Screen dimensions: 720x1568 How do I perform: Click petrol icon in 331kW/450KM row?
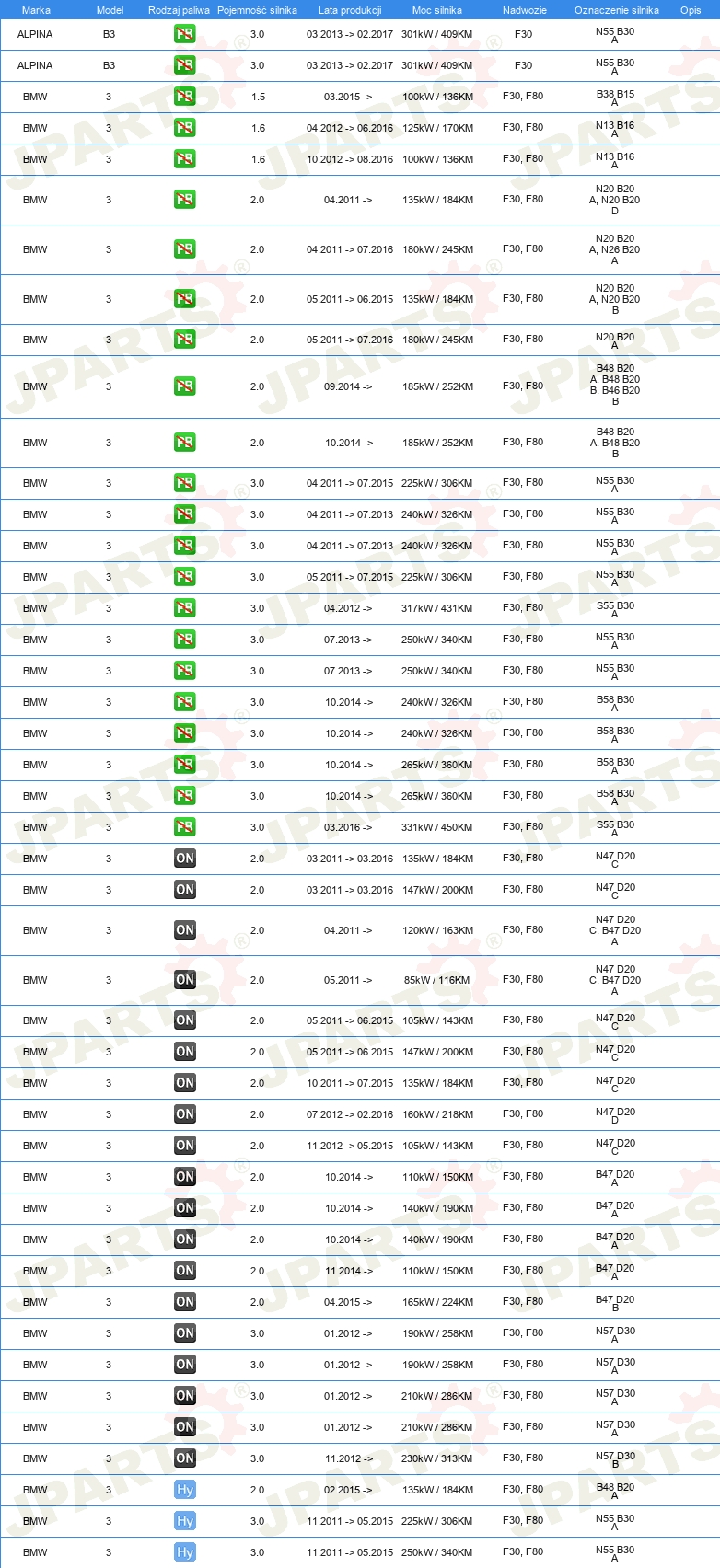click(x=185, y=827)
